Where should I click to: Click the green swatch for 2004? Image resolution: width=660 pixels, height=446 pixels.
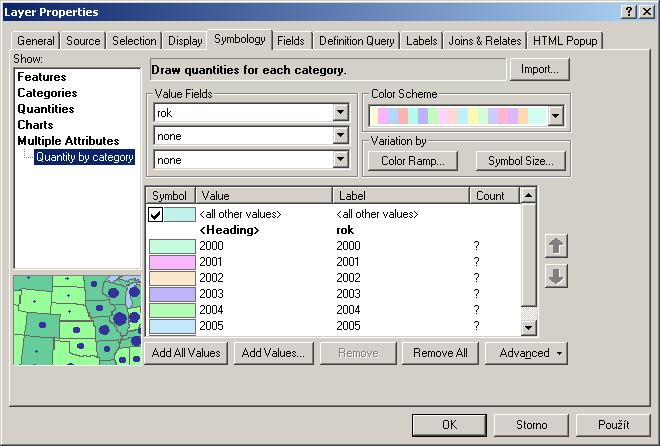pos(172,310)
